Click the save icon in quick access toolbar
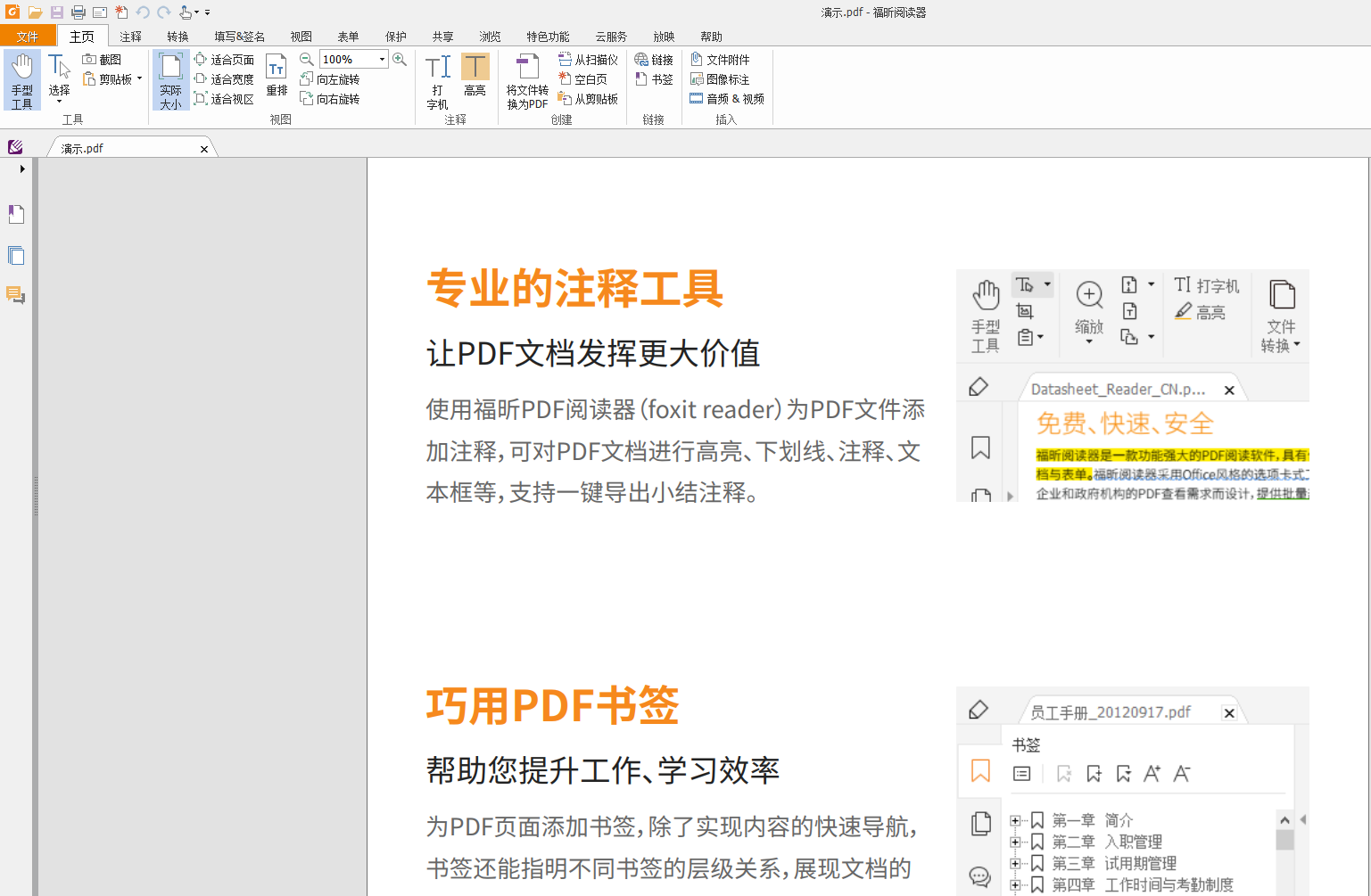Image resolution: width=1371 pixels, height=896 pixels. pos(57,12)
